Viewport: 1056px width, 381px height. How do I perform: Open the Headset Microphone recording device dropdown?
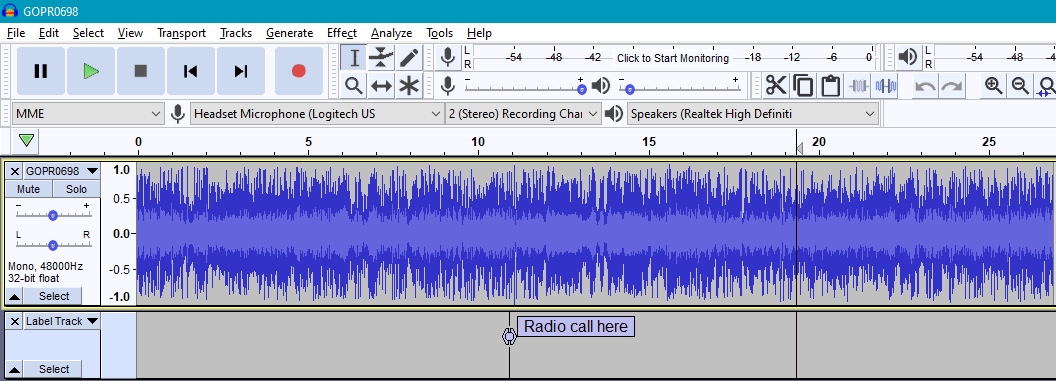pos(317,114)
